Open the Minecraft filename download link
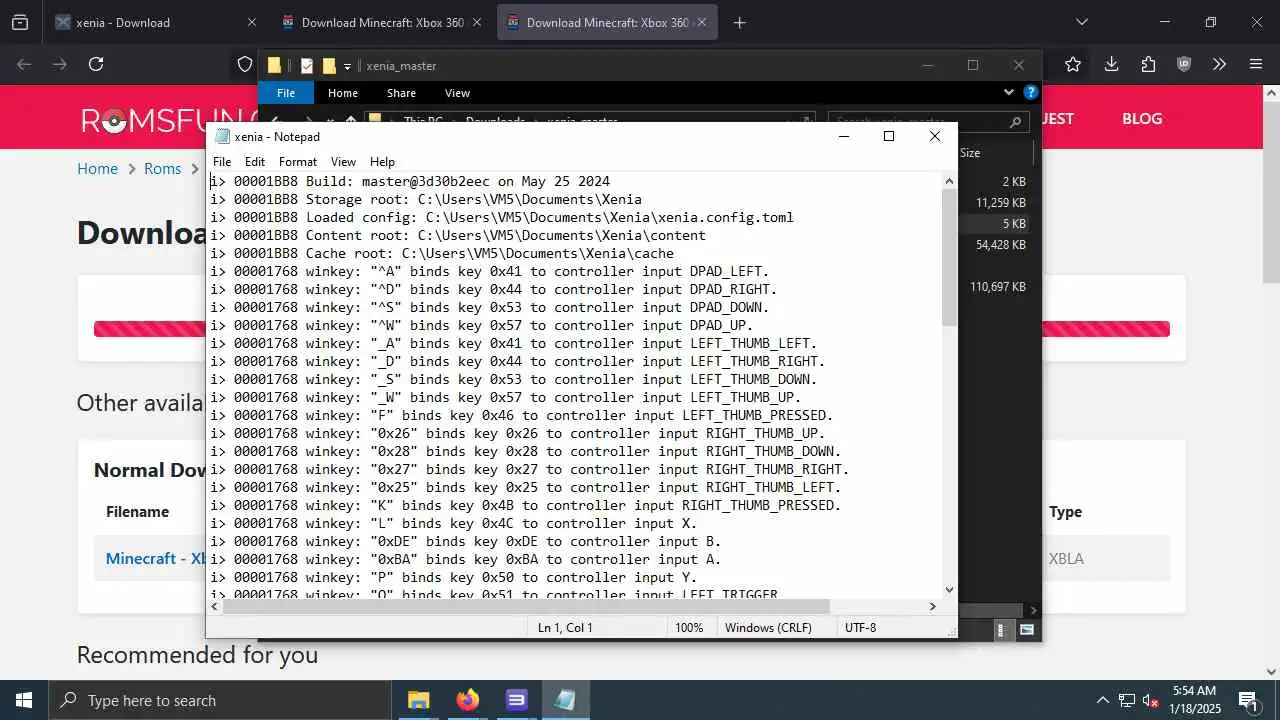Image resolution: width=1280 pixels, height=720 pixels. pyautogui.click(x=155, y=558)
